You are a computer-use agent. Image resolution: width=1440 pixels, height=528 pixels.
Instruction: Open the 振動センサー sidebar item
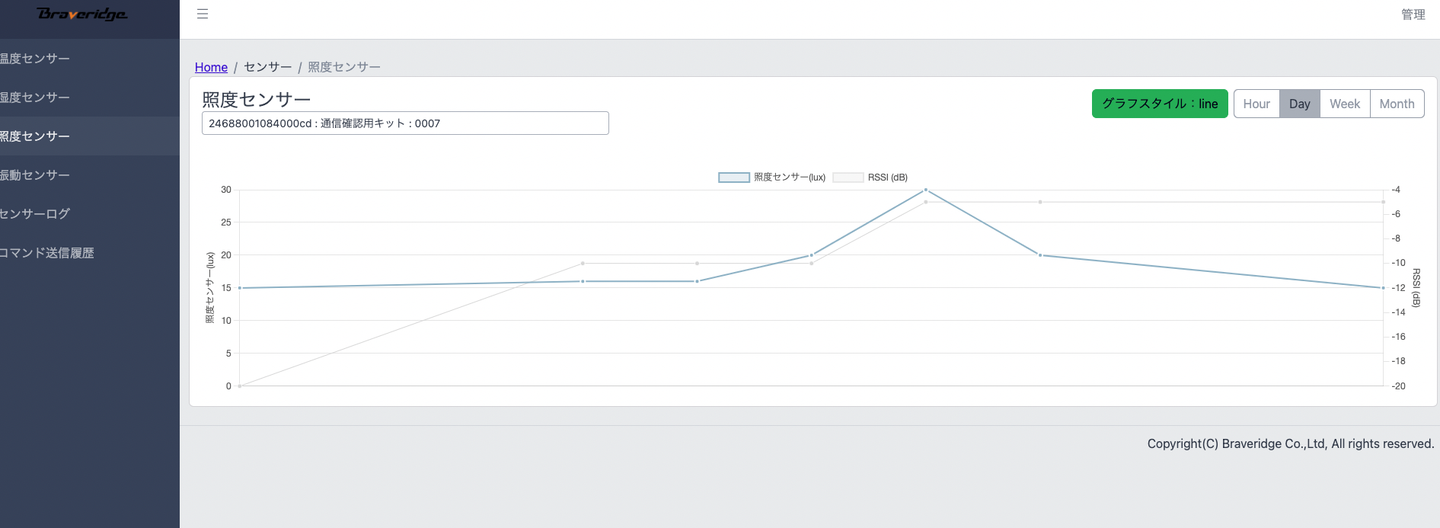[x=90, y=175]
